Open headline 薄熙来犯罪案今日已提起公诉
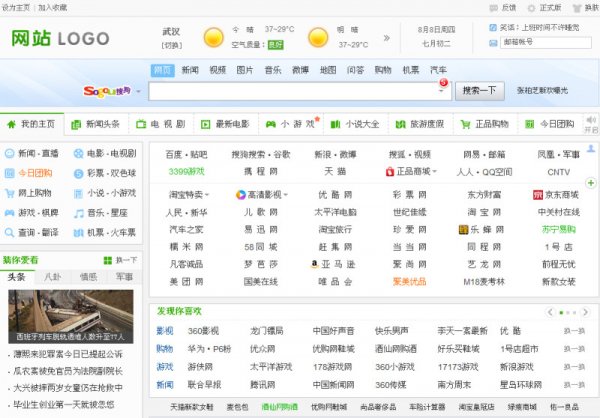600x418 pixels. pyautogui.click(x=68, y=354)
